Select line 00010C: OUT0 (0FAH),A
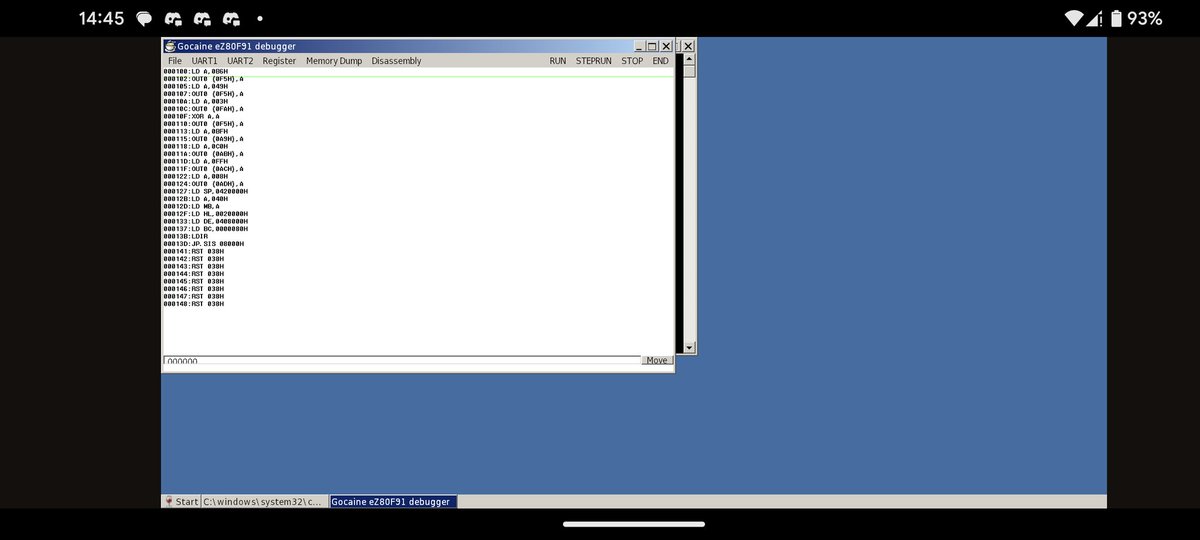This screenshot has height=540, width=1200. (204, 108)
